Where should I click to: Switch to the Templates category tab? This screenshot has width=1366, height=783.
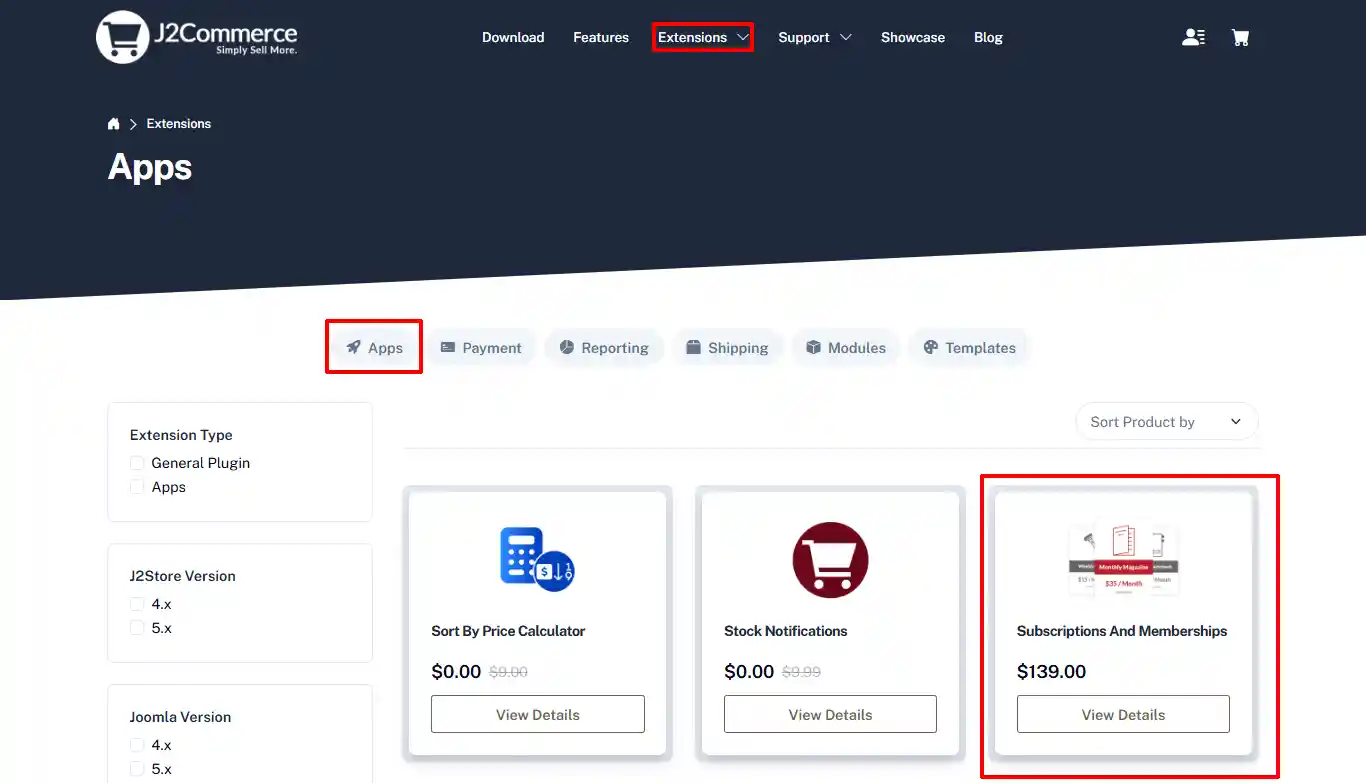pyautogui.click(x=969, y=347)
